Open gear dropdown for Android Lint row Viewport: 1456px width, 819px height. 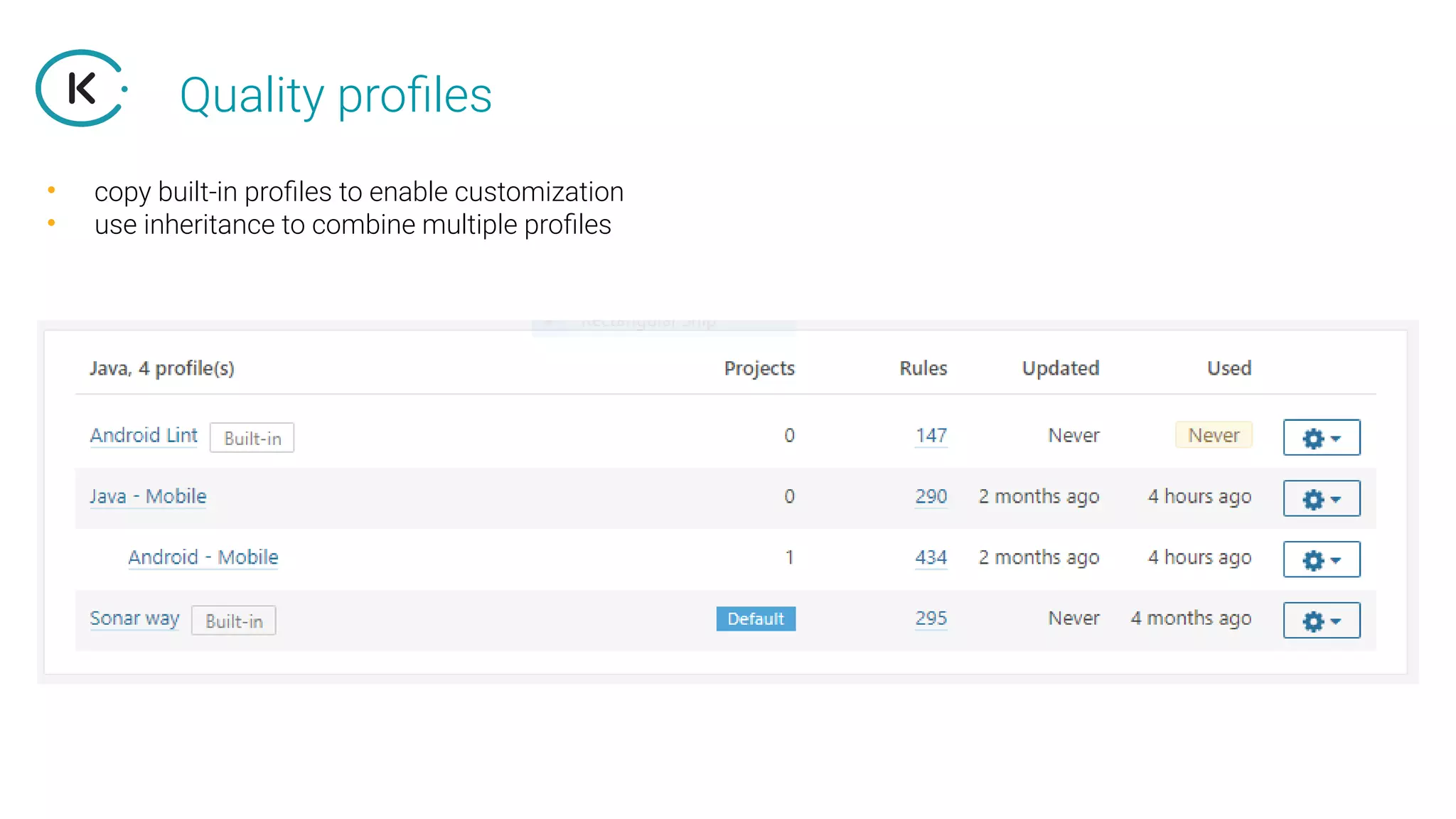tap(1322, 437)
